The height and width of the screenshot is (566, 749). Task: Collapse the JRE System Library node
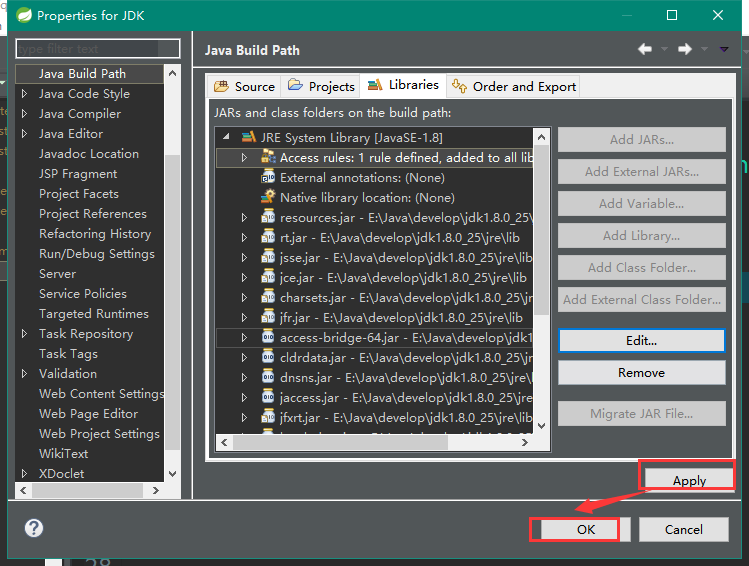tap(226, 138)
